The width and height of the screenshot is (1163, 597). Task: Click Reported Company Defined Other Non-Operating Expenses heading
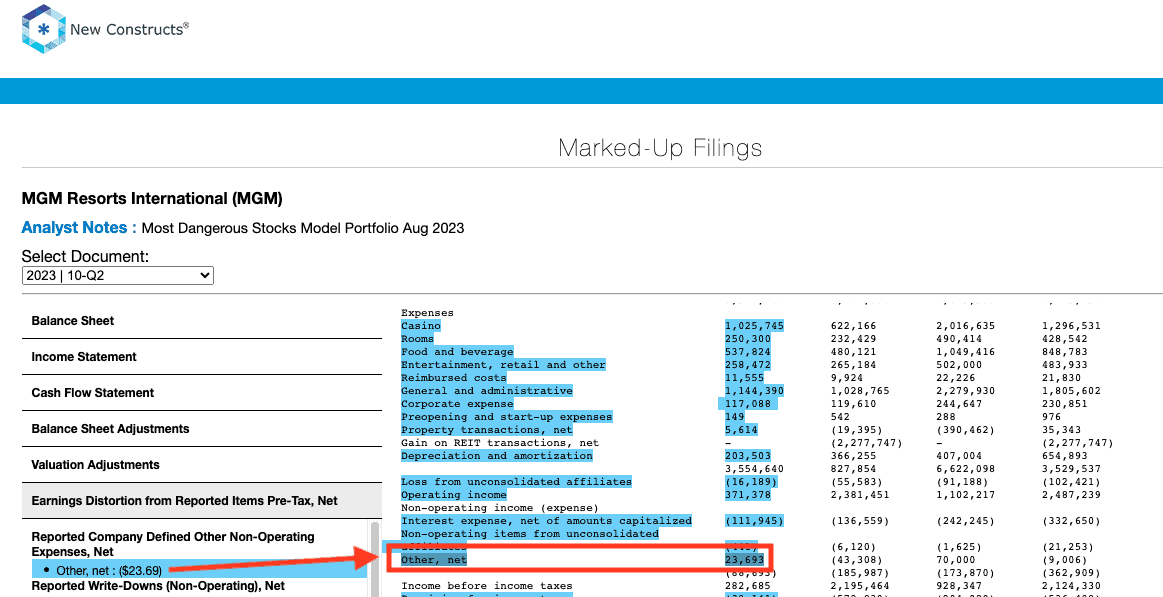click(x=173, y=544)
